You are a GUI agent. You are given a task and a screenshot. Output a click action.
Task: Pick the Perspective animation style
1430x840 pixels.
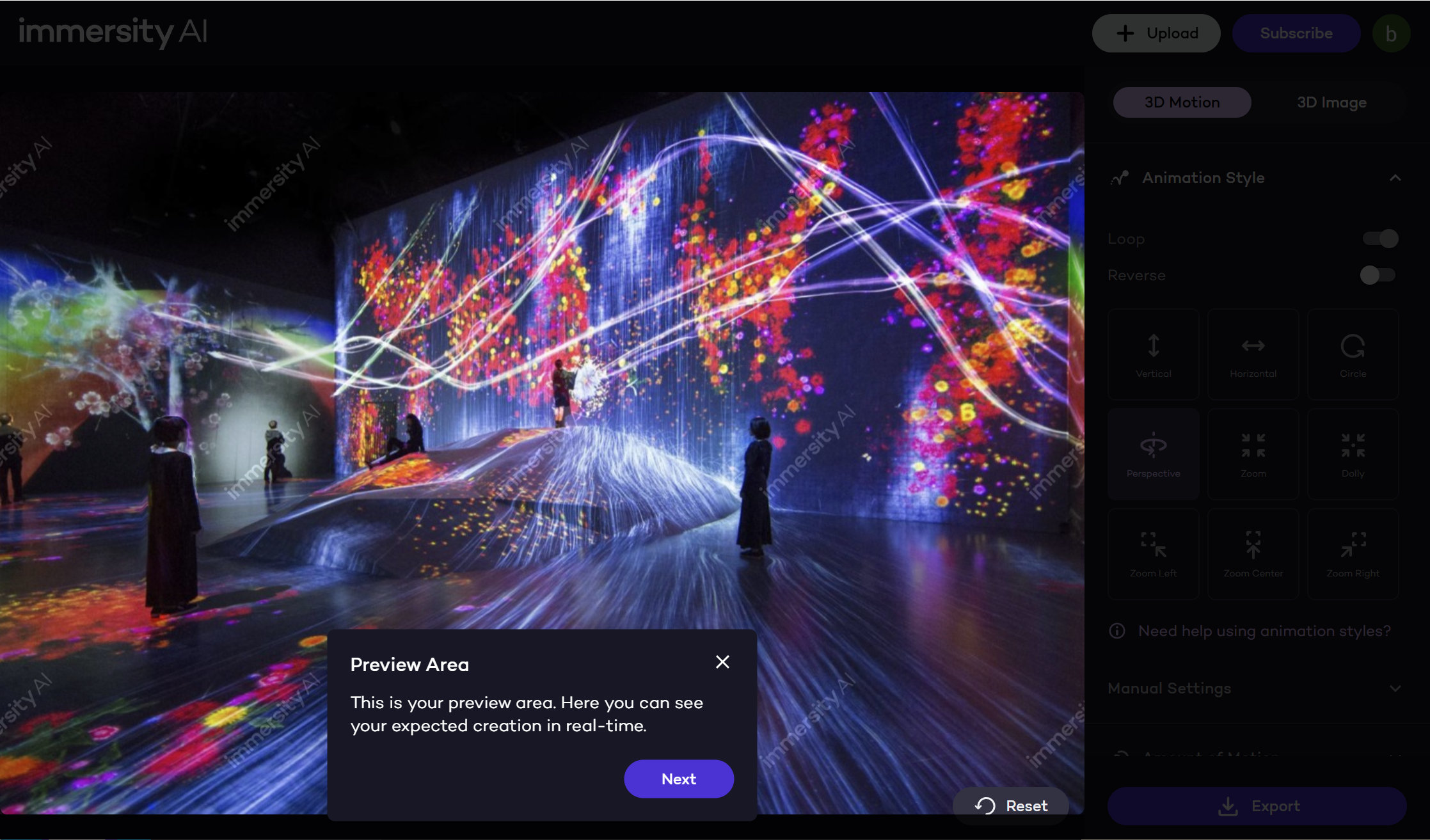coord(1153,454)
